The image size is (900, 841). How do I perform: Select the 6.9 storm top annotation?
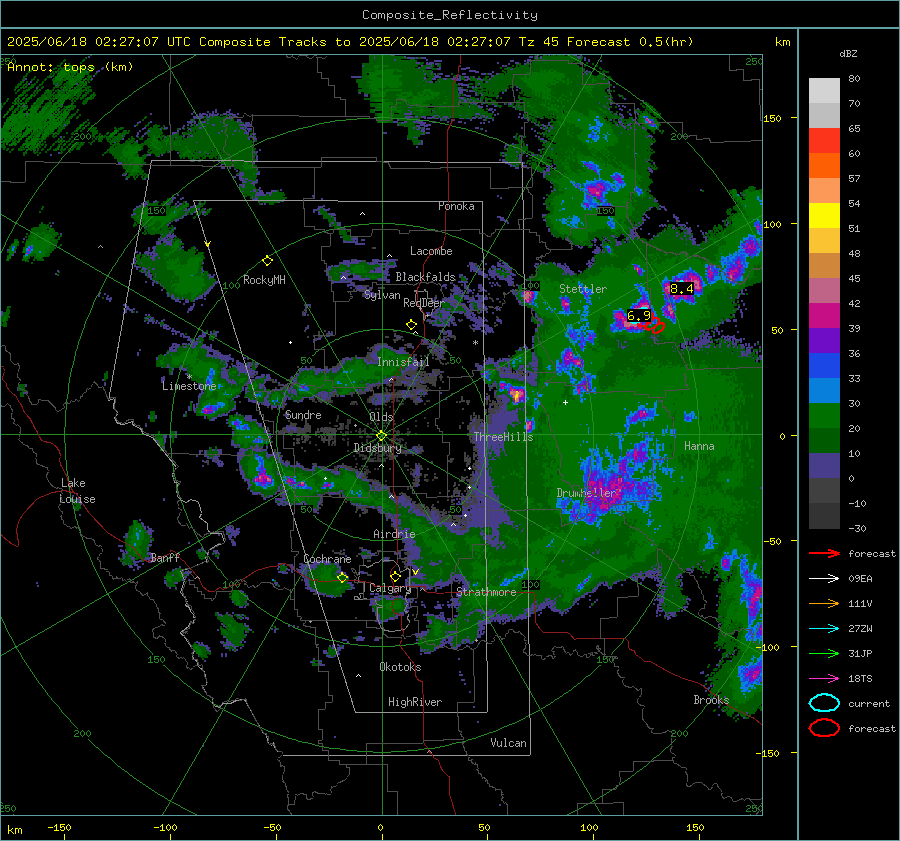pos(638,316)
